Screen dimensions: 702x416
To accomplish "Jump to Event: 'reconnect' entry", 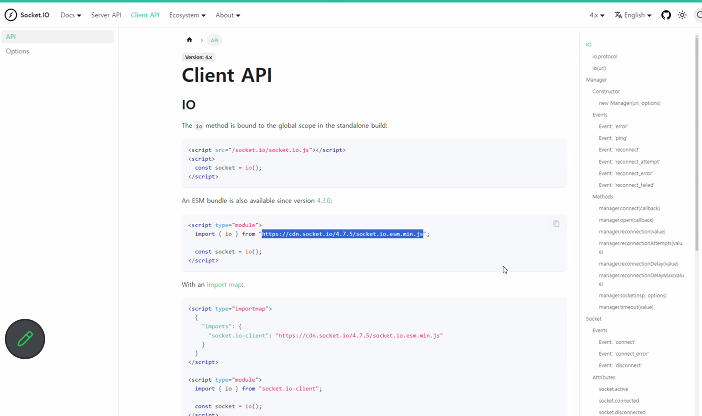I will pyautogui.click(x=619, y=150).
